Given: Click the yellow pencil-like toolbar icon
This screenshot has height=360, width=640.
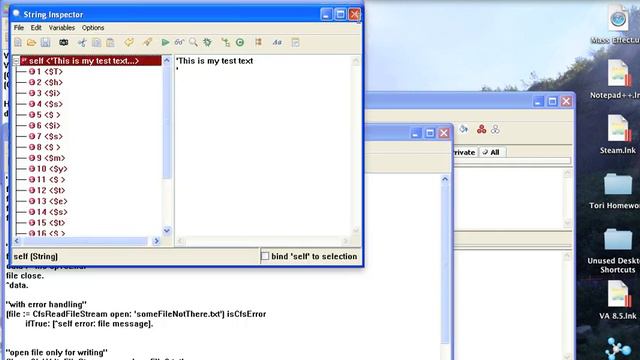Looking at the screenshot, I should point(147,42).
